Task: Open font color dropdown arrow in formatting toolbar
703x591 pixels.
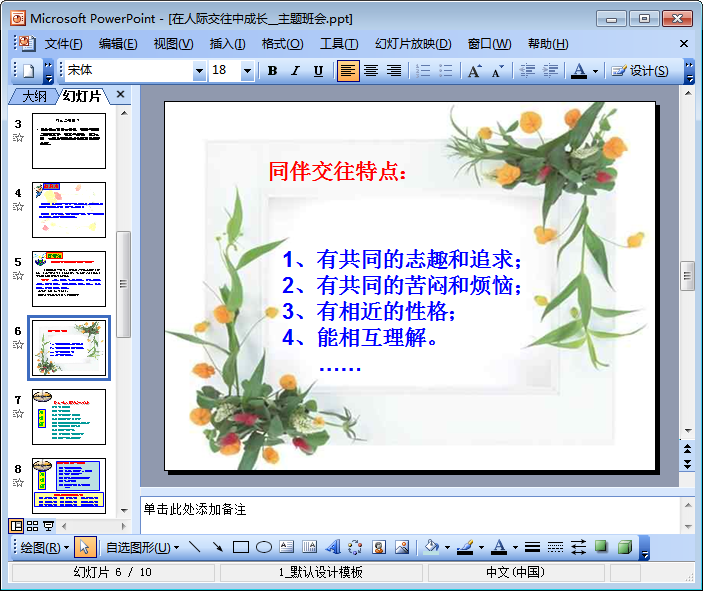Action: pos(595,71)
